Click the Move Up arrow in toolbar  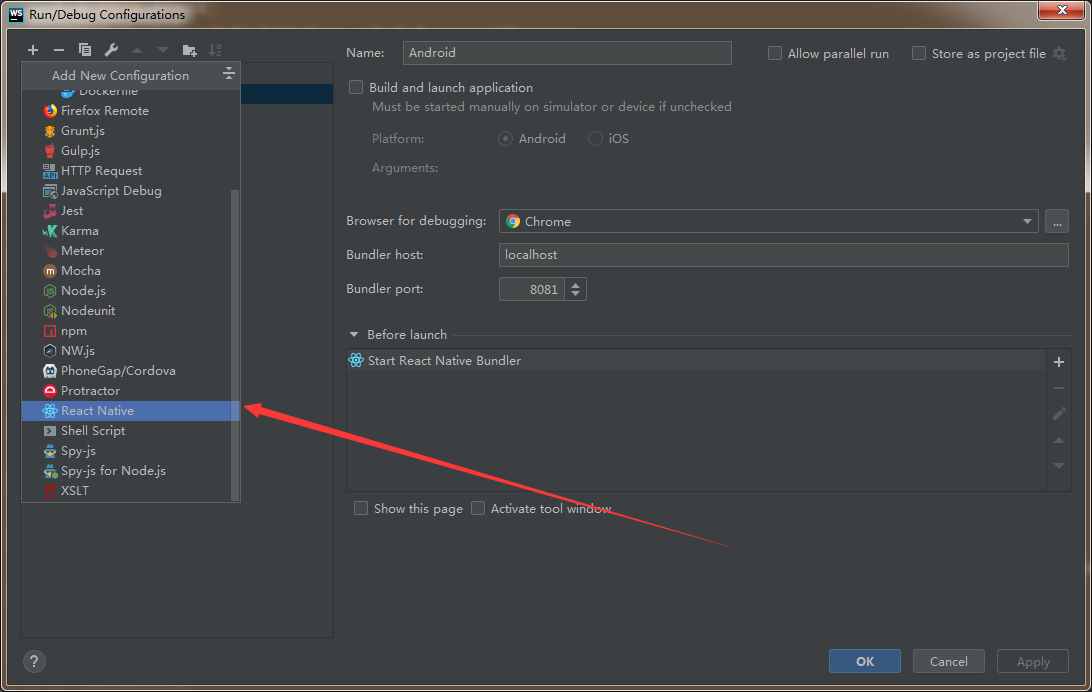137,50
